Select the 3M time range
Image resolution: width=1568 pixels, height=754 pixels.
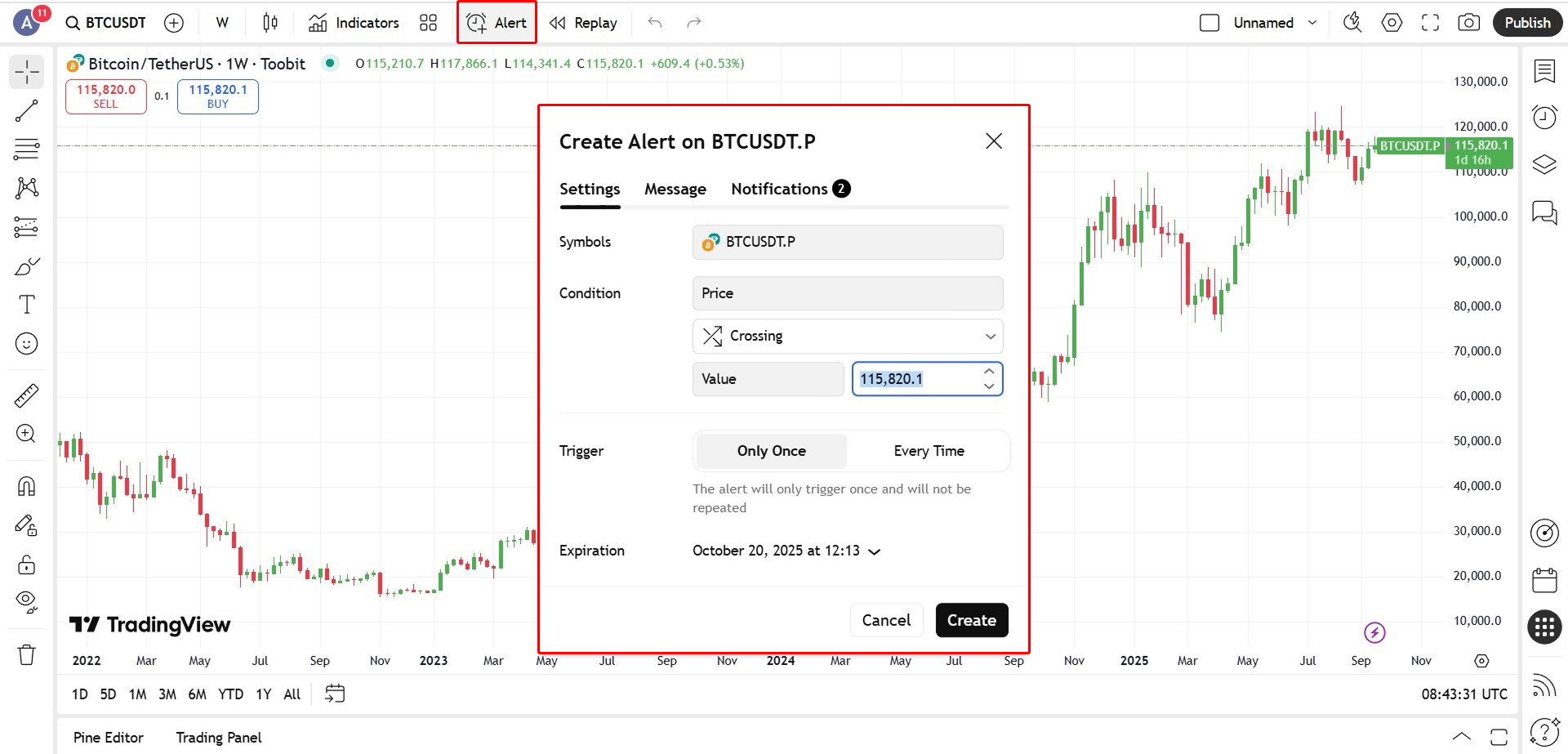click(x=167, y=694)
